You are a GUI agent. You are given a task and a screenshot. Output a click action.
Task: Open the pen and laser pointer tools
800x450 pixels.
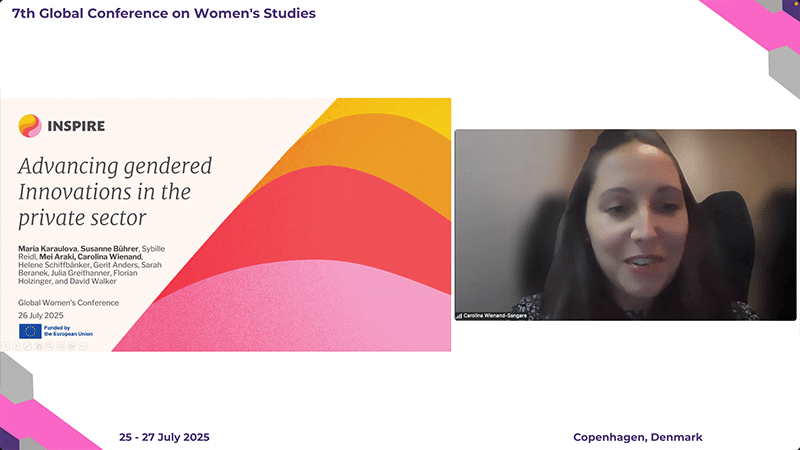pyautogui.click(x=27, y=346)
